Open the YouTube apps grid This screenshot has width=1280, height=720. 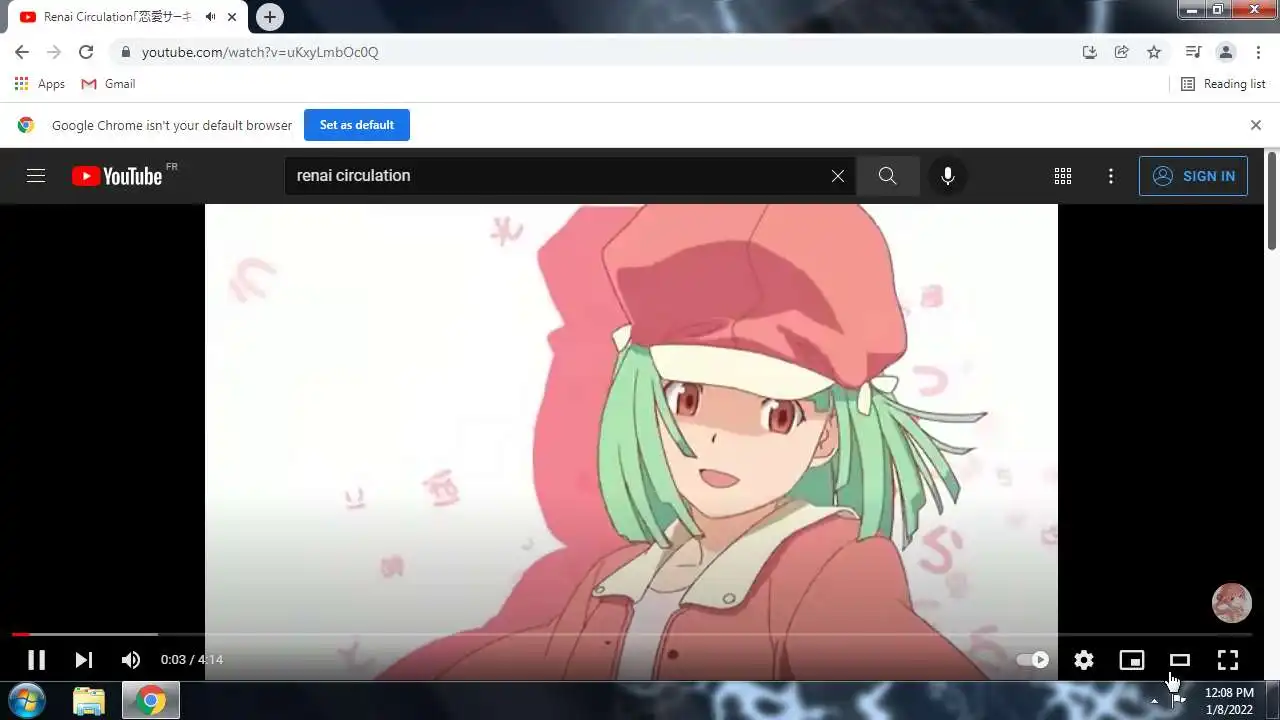pyautogui.click(x=1063, y=176)
